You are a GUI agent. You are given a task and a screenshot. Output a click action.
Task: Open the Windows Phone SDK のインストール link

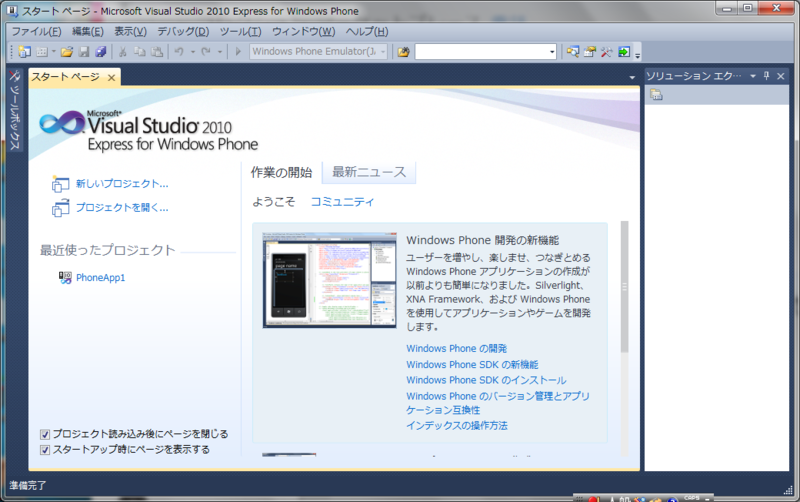(486, 380)
